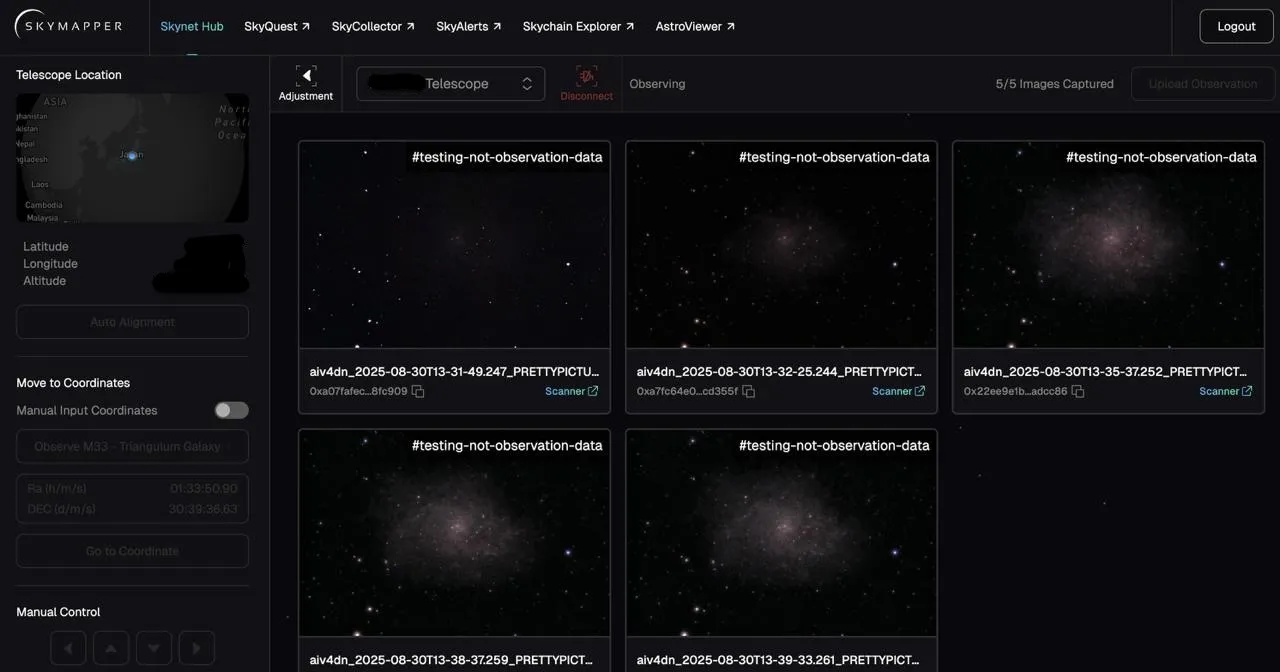This screenshot has height=672, width=1280.
Task: Open Scanner link for 13-32-25.244 image
Action: pyautogui.click(x=899, y=391)
